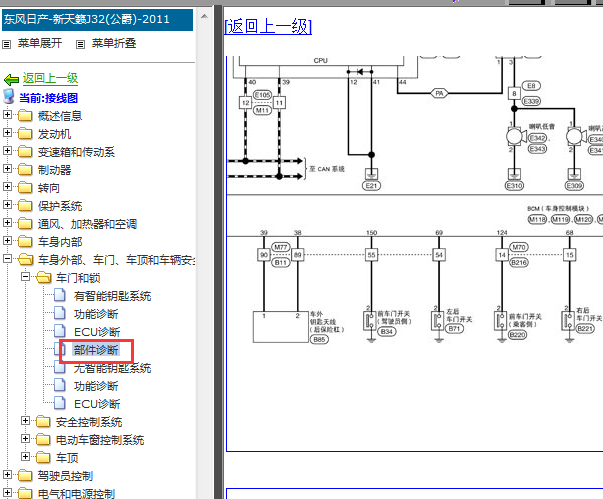Open 无智能钥匙系统 document
The image size is (603, 499).
112,368
